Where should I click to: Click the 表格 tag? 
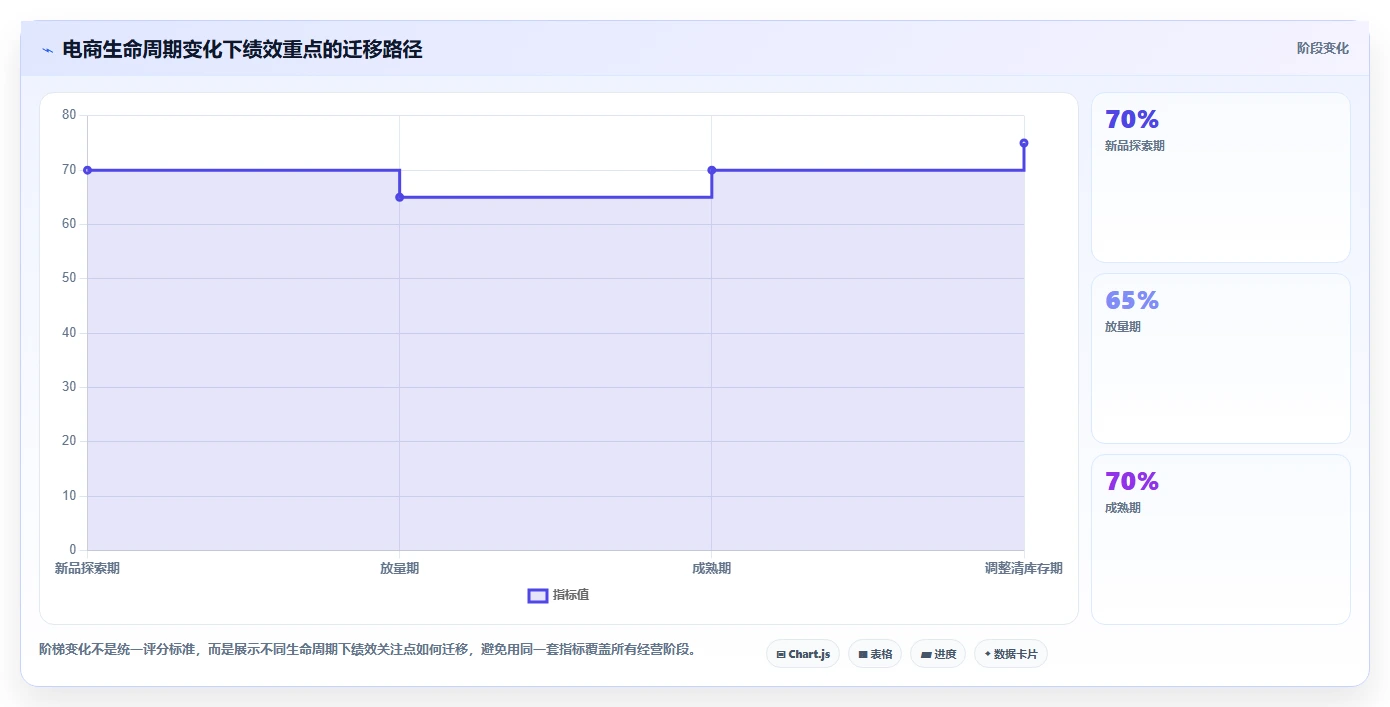[875, 654]
